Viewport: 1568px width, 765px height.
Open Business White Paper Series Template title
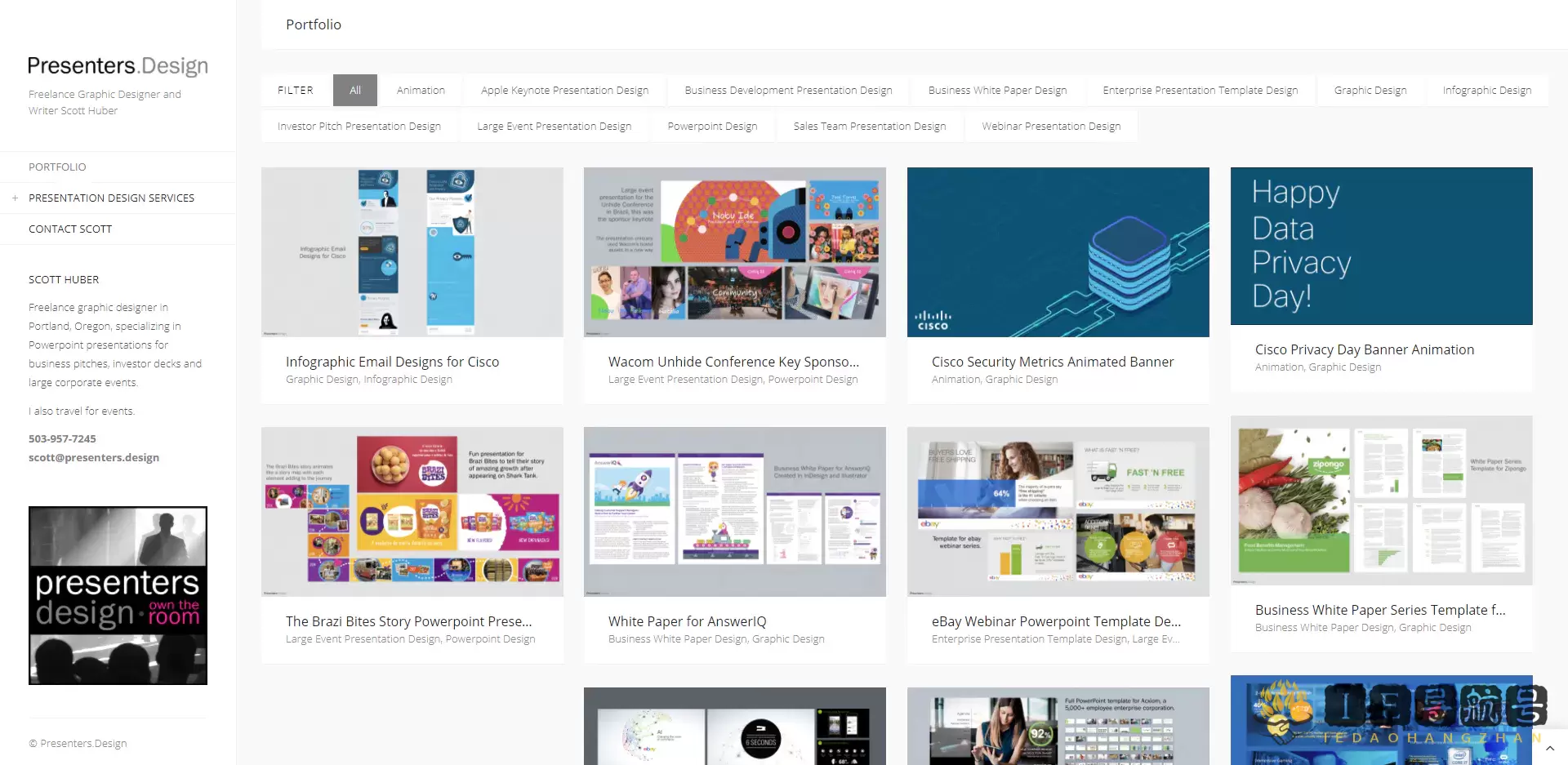pyautogui.click(x=1380, y=610)
